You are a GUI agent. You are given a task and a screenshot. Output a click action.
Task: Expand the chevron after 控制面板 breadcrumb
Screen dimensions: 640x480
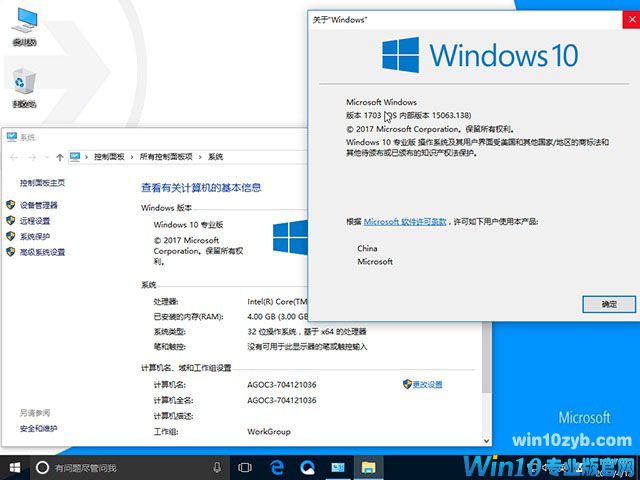132,157
